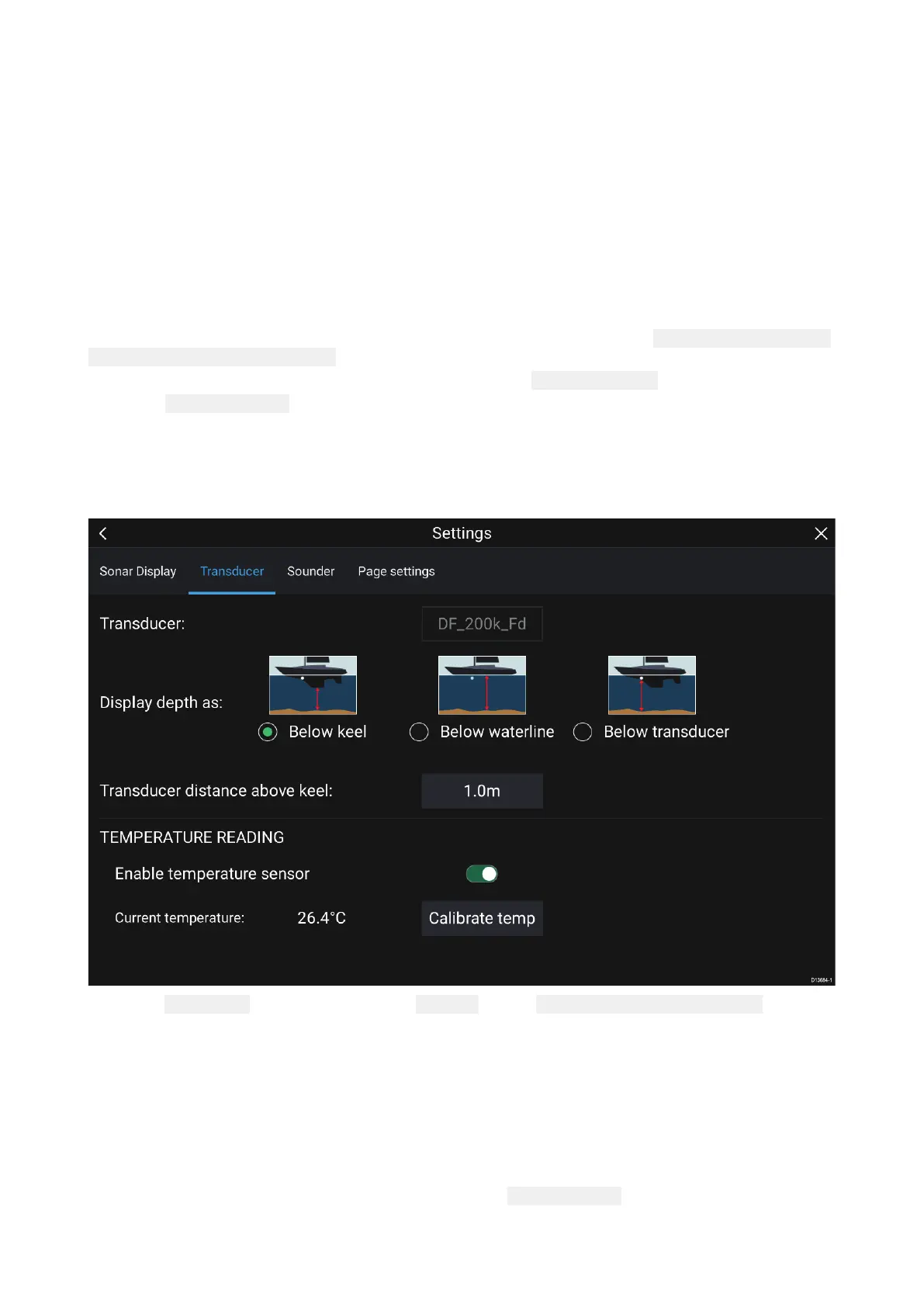This screenshot has height=1307, width=924.
Task: Click the Below waterline boat illustration
Action: tap(482, 685)
